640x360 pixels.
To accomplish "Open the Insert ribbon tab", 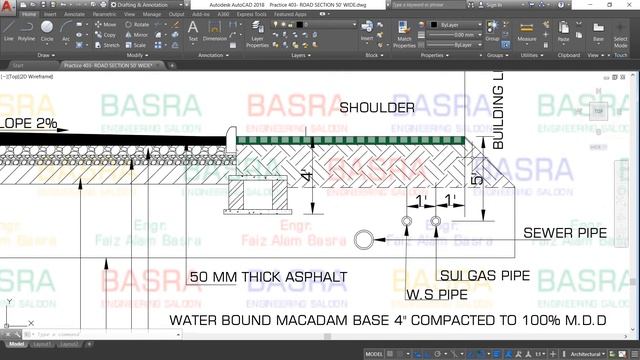I will 50,14.
